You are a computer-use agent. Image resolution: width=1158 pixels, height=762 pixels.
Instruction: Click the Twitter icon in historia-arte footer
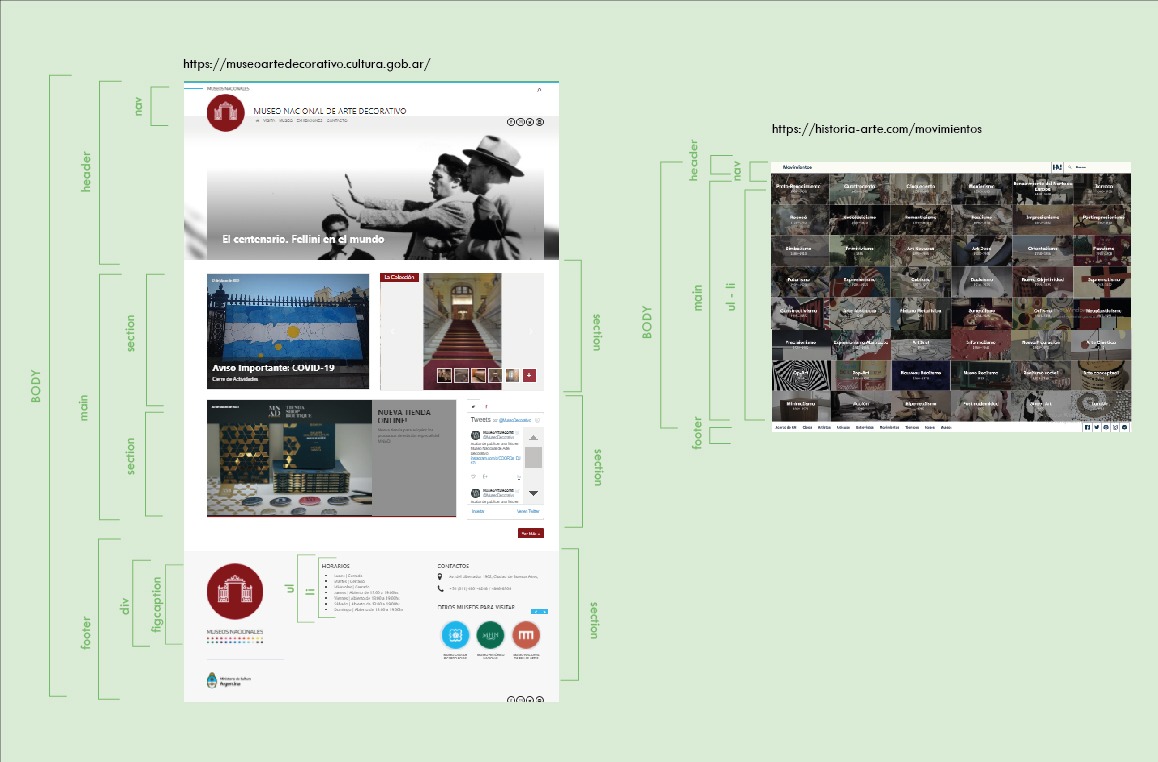pyautogui.click(x=1096, y=427)
